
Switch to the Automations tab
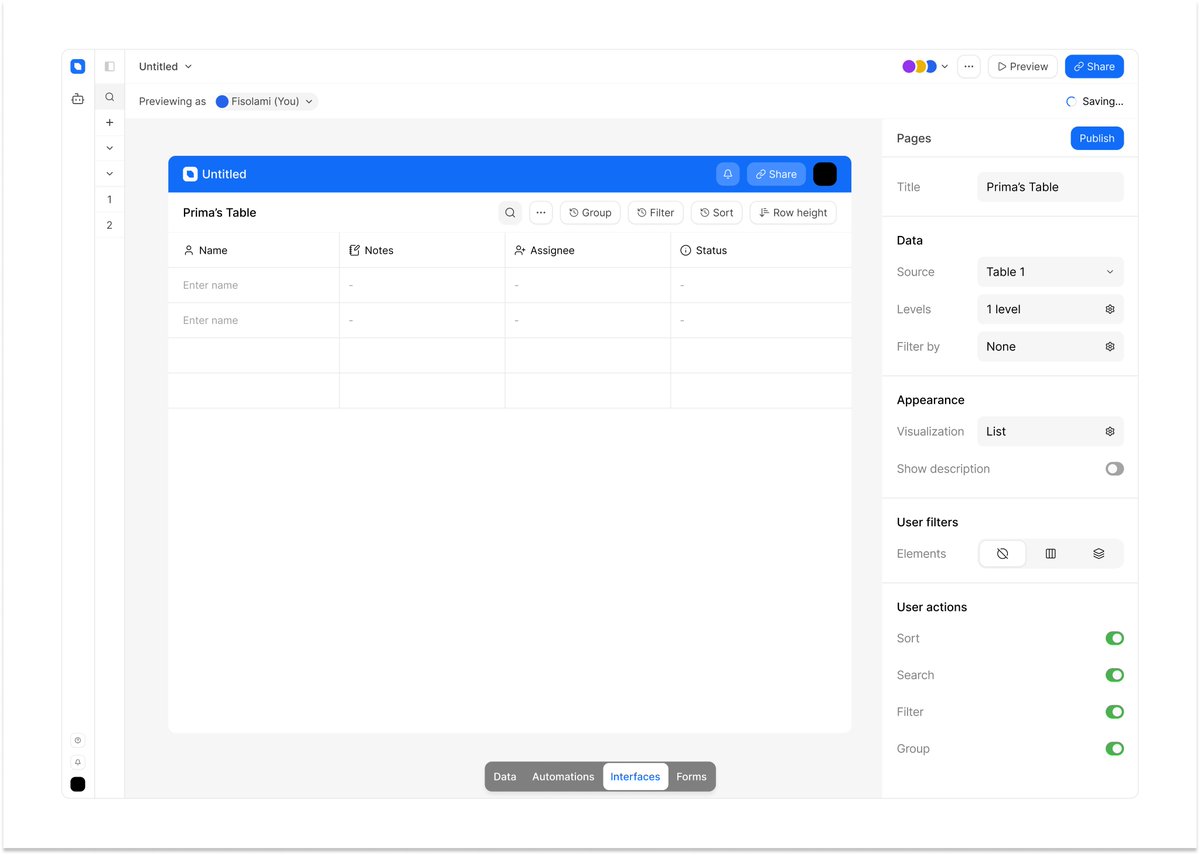[x=563, y=777]
